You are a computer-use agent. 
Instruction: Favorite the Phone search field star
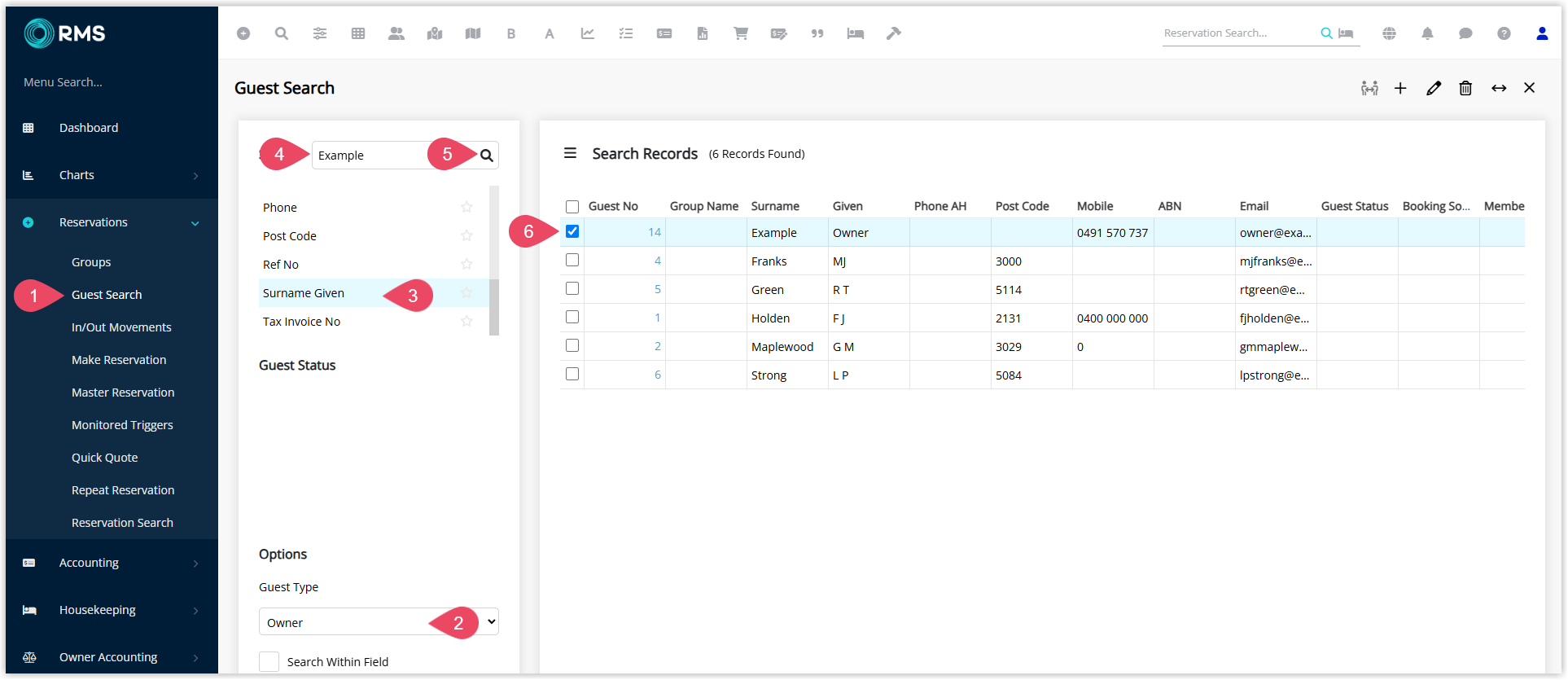(466, 207)
